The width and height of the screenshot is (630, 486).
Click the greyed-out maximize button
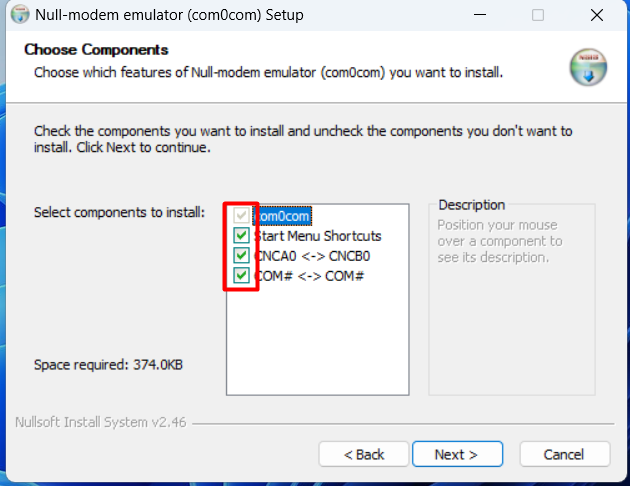tap(538, 15)
